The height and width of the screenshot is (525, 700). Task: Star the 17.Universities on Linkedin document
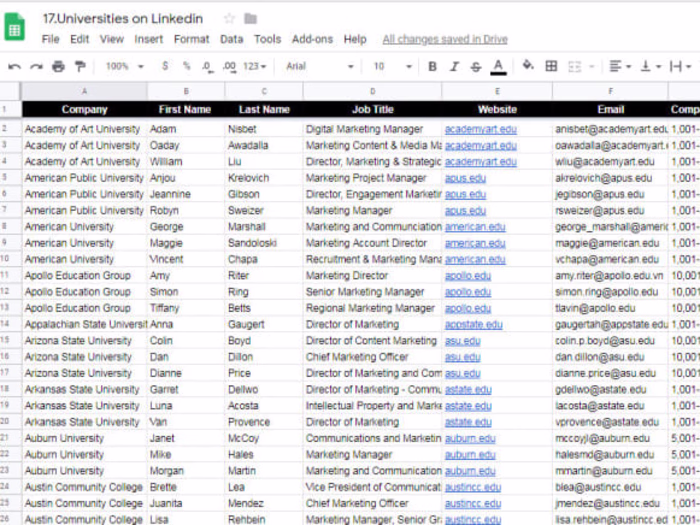(229, 19)
